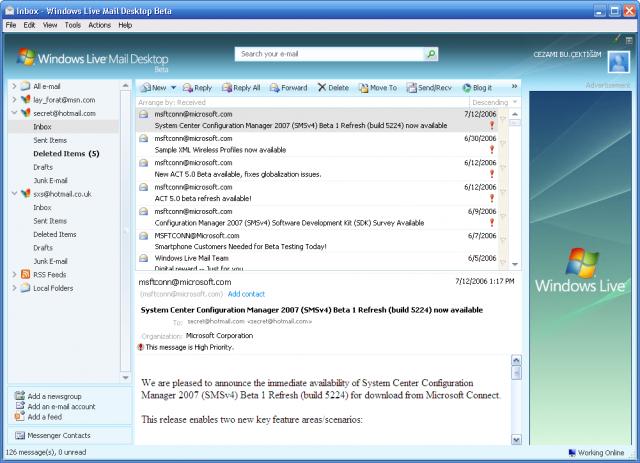Click the New message toolbar icon
Viewport: 640px width, 463px height.
[x=145, y=87]
